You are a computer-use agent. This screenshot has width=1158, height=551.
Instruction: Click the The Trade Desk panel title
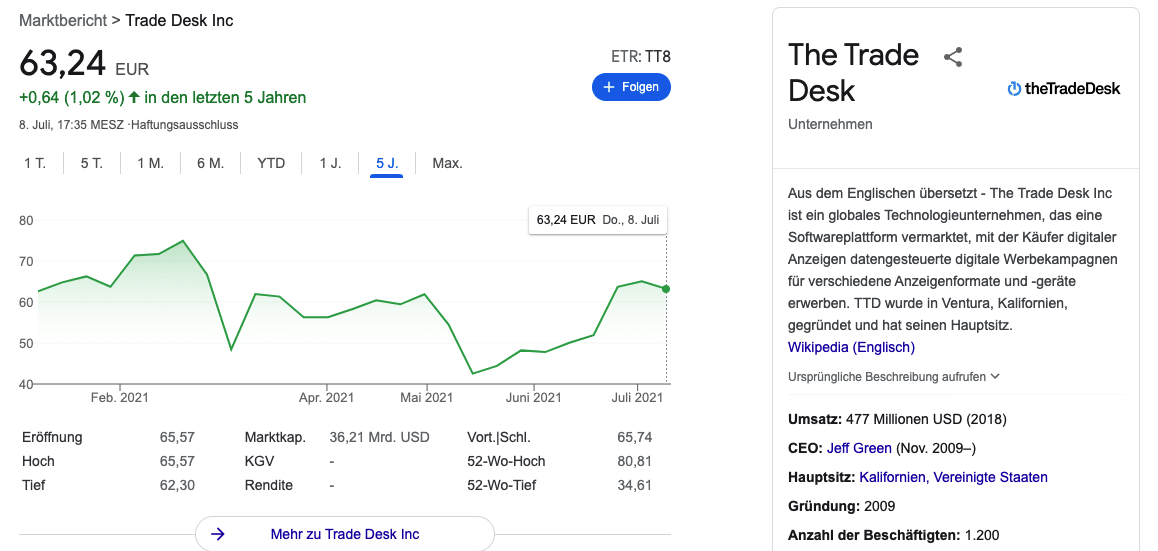click(854, 72)
